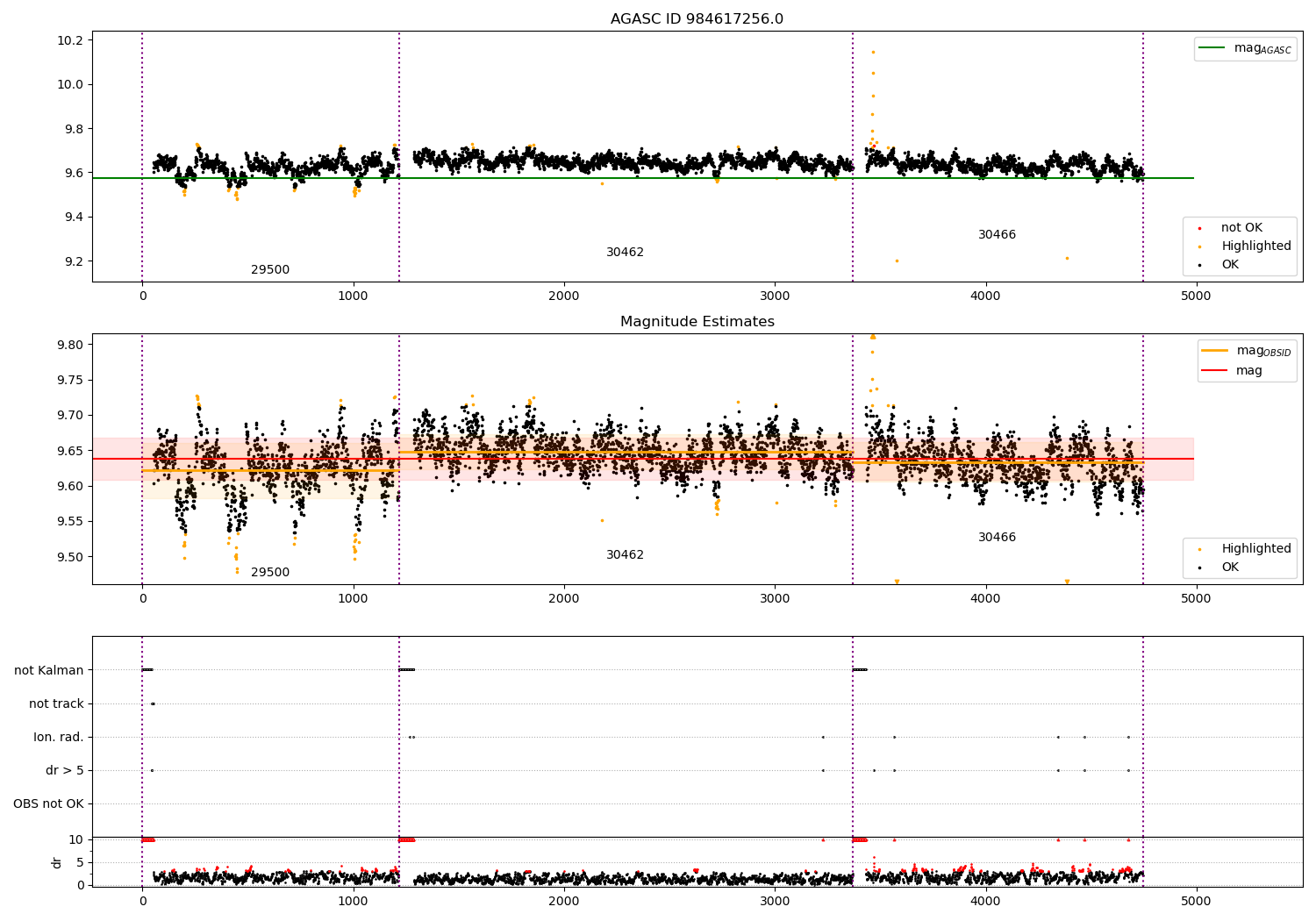Click the 'Ion. rad.' row label
Image resolution: width=1316 pixels, height=921 pixels.
click(x=59, y=738)
